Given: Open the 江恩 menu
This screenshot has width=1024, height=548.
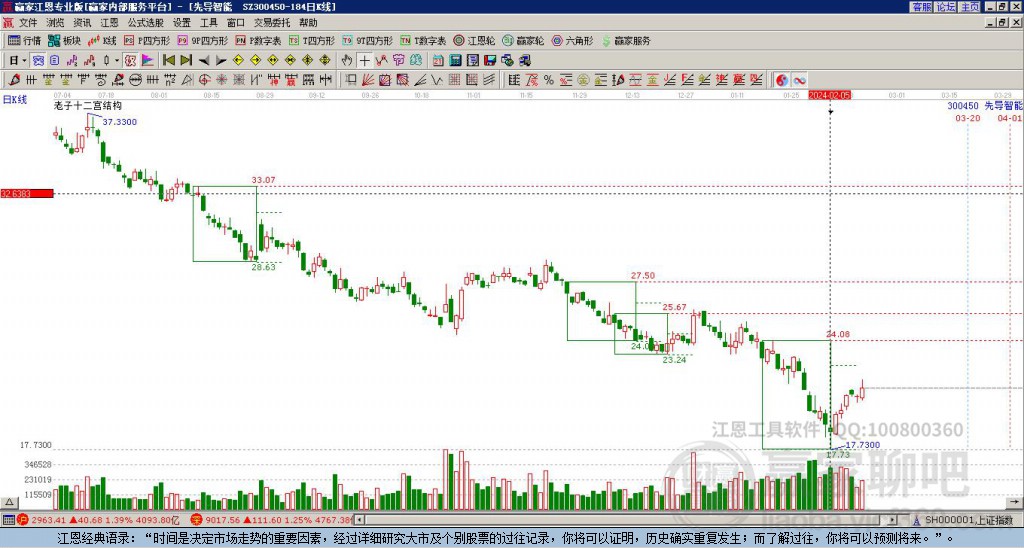Looking at the screenshot, I should click(109, 23).
